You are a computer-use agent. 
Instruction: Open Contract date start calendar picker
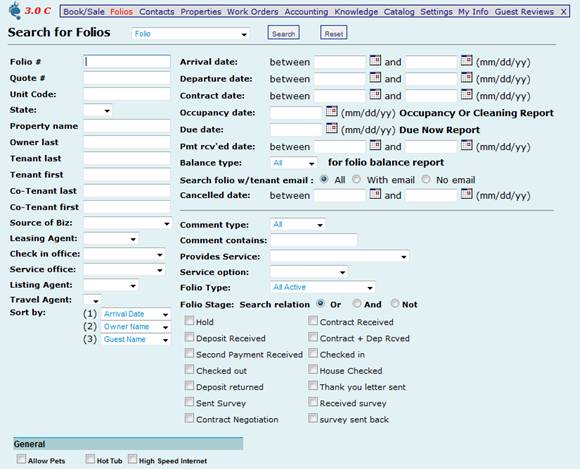(x=375, y=94)
